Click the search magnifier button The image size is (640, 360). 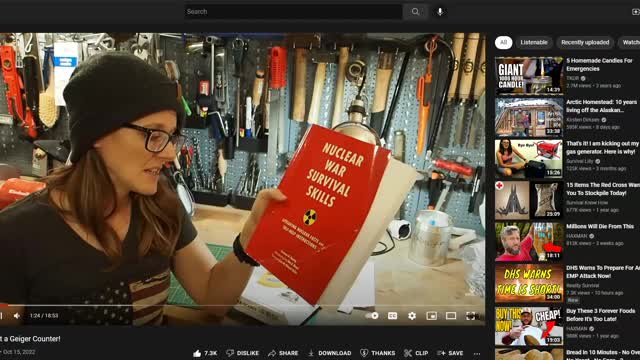coord(415,12)
